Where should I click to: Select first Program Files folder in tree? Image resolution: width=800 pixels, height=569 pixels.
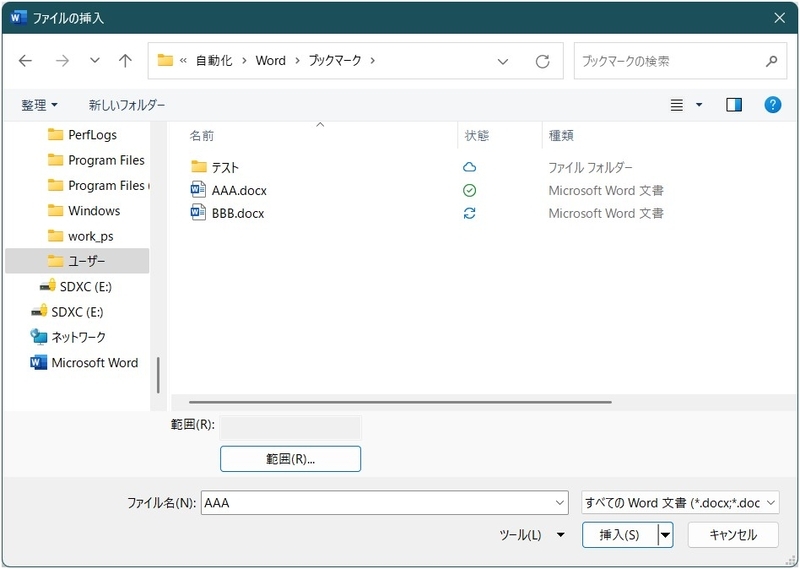pyautogui.click(x=96, y=160)
